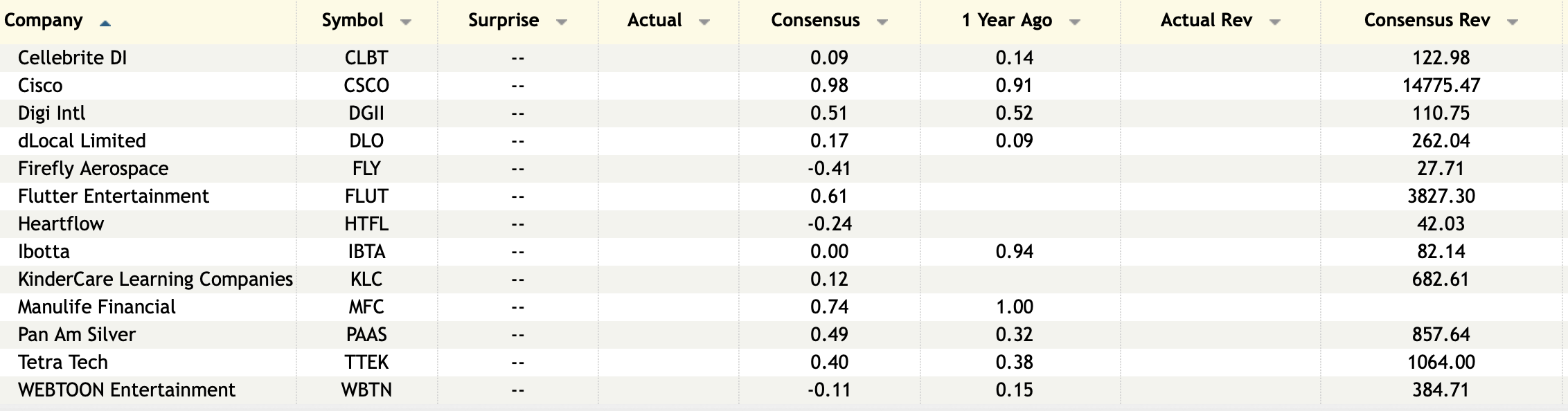Open Cellebrite DI company link
1568x411 pixels.
(x=72, y=58)
